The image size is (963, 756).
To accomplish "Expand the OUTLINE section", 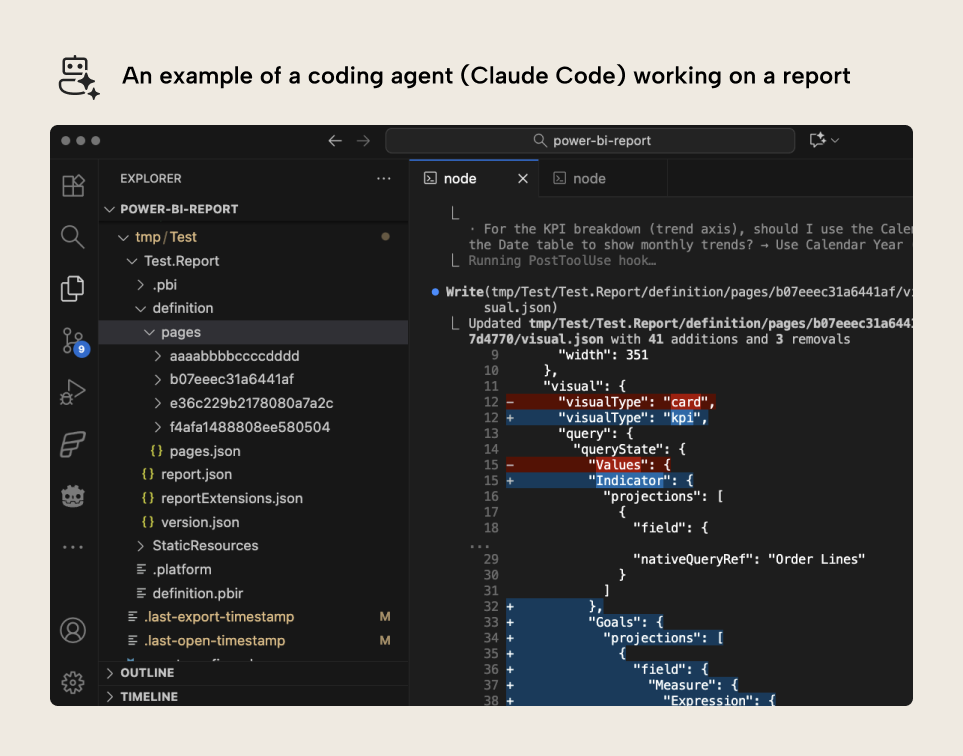I will click(254, 673).
